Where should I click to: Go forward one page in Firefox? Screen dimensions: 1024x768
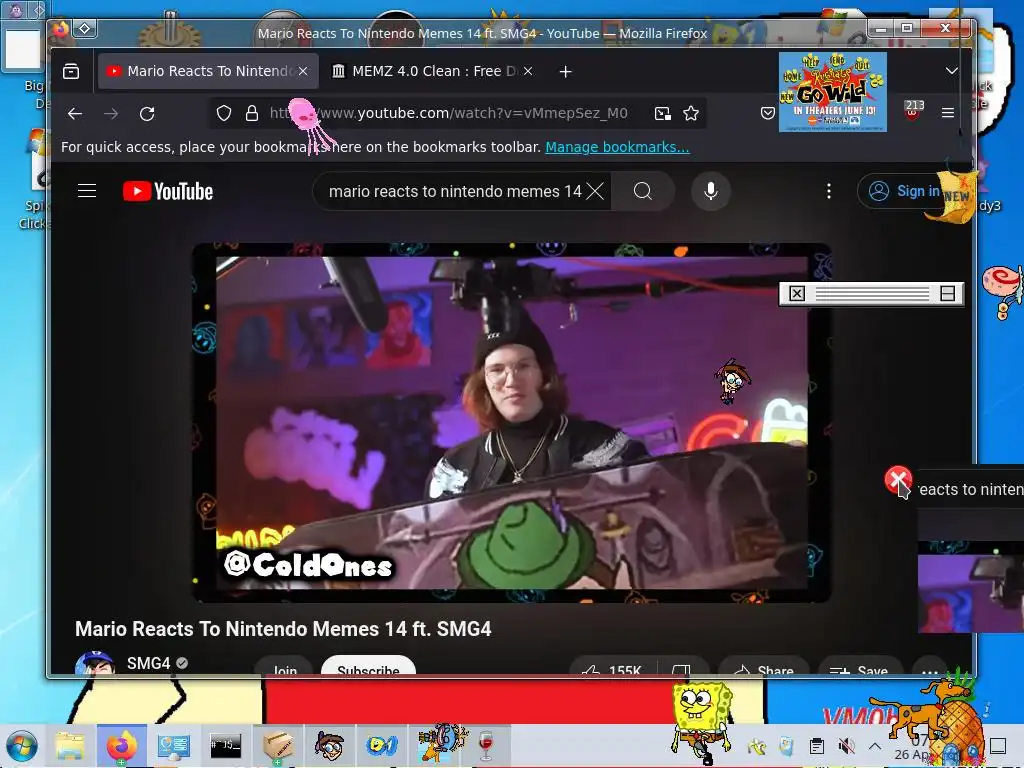click(x=111, y=114)
